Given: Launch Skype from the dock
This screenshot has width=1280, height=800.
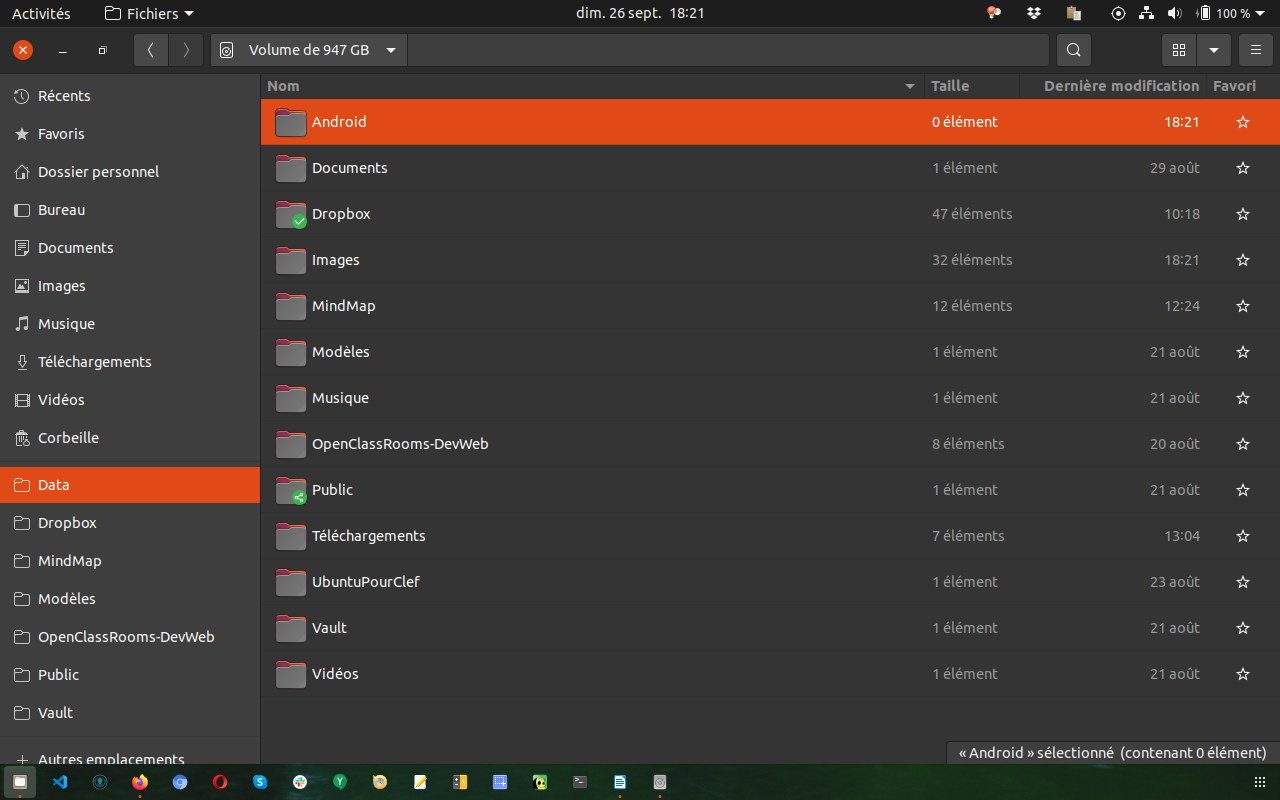Looking at the screenshot, I should pos(260,782).
